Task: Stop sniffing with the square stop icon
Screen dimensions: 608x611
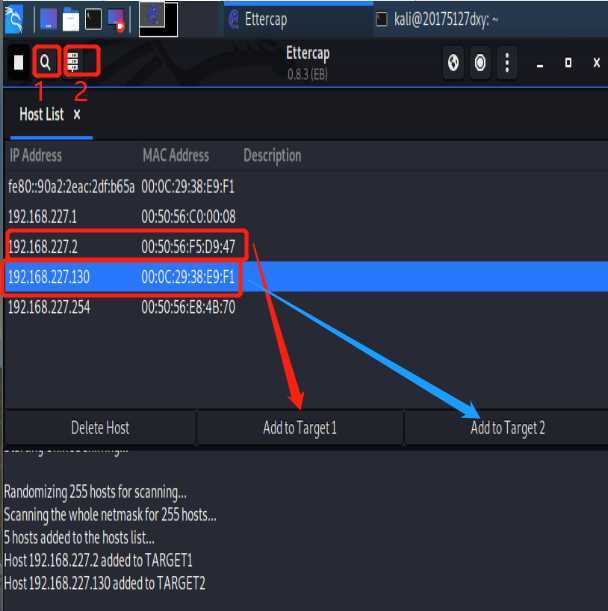Action: pyautogui.click(x=18, y=62)
